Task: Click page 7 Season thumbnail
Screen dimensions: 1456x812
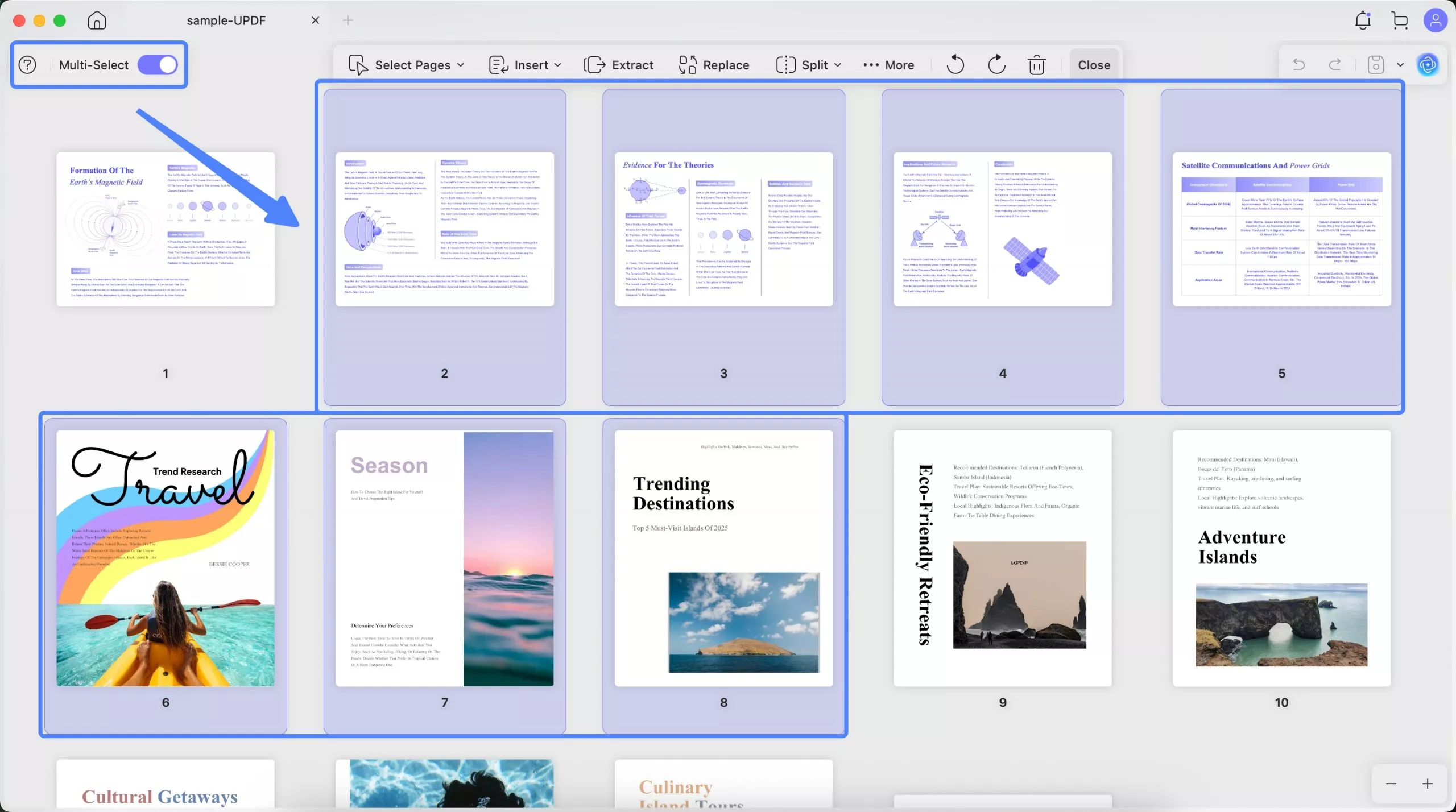Action: click(x=445, y=558)
